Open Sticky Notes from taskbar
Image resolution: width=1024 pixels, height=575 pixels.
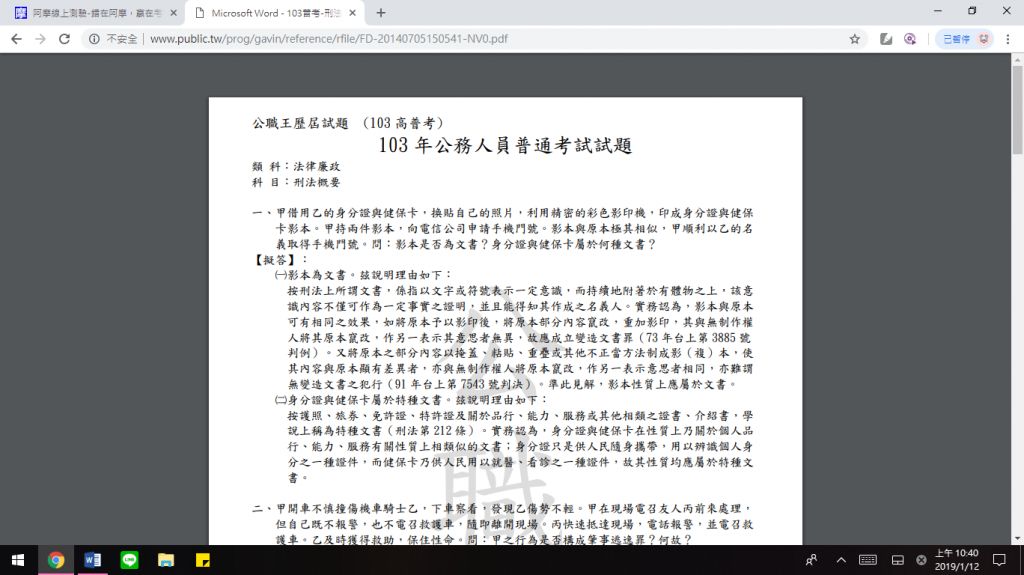click(x=202, y=560)
